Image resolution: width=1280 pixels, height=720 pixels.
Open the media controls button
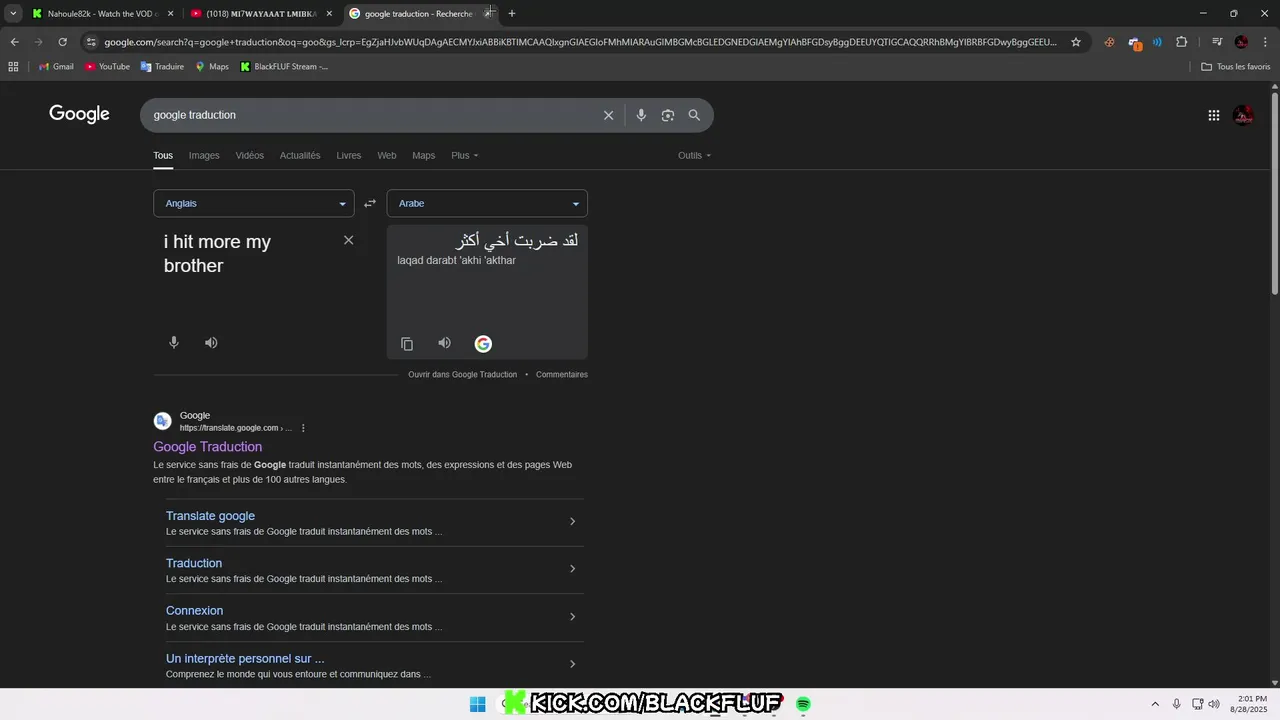(1217, 42)
